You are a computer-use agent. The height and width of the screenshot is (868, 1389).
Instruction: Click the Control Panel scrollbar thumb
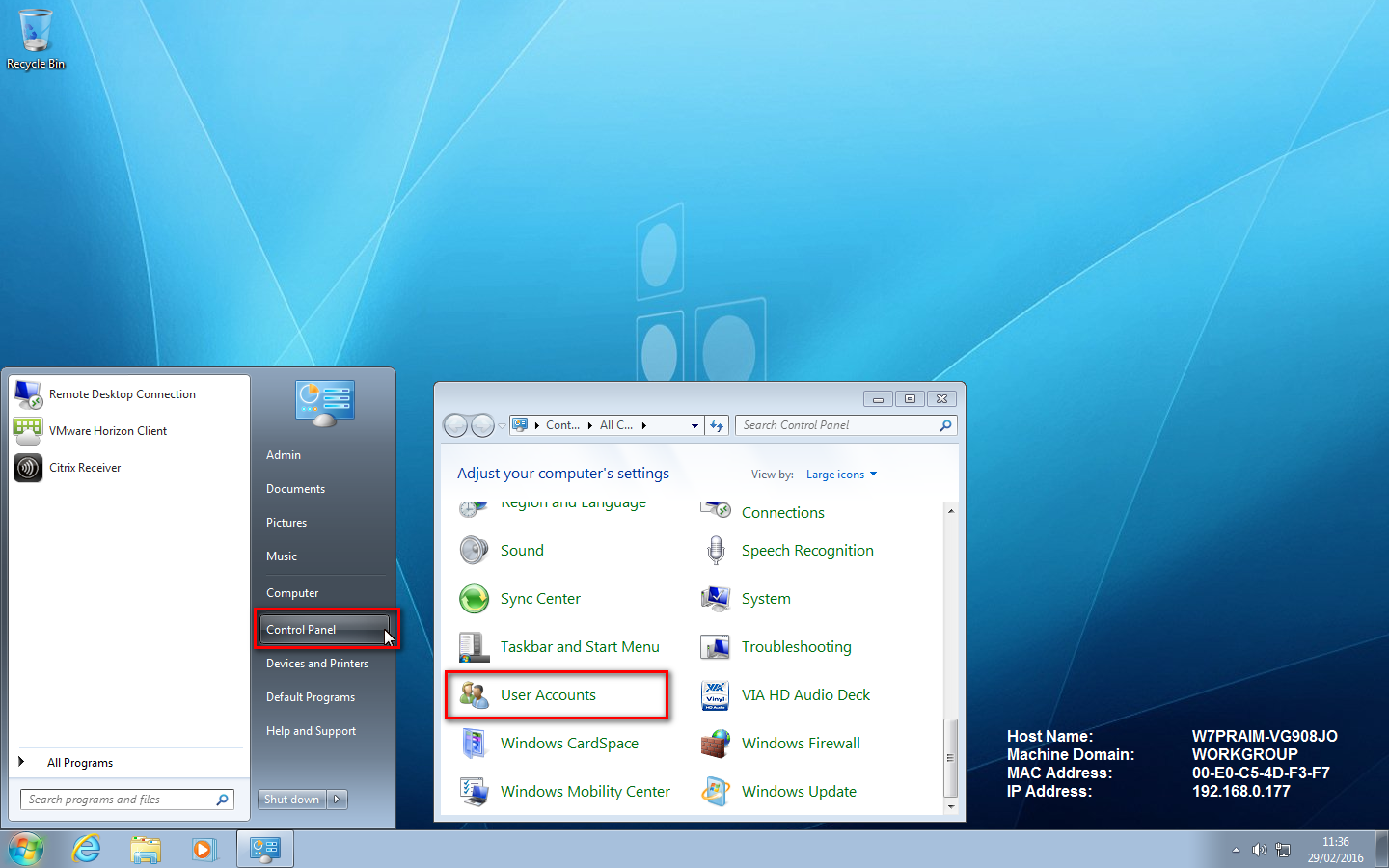pos(951,757)
